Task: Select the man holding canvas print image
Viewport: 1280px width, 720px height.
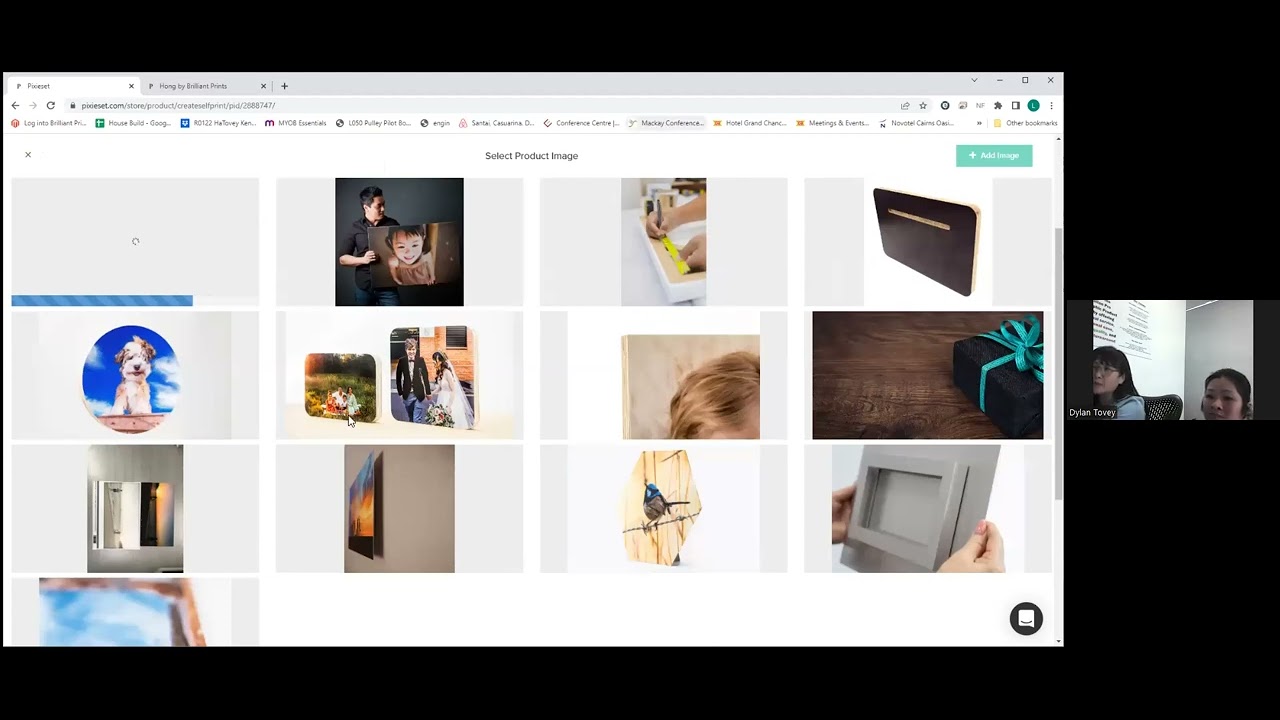Action: [399, 242]
